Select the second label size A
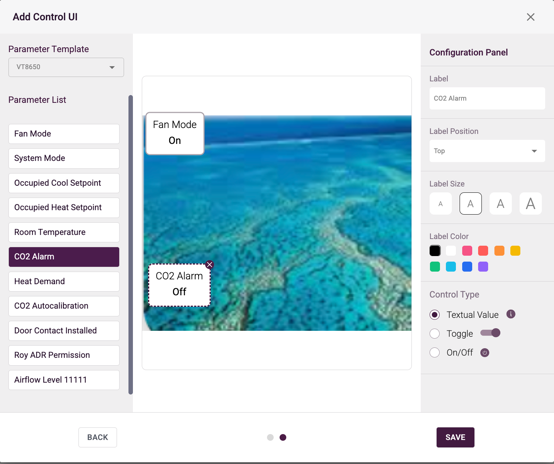The height and width of the screenshot is (464, 554). point(470,204)
